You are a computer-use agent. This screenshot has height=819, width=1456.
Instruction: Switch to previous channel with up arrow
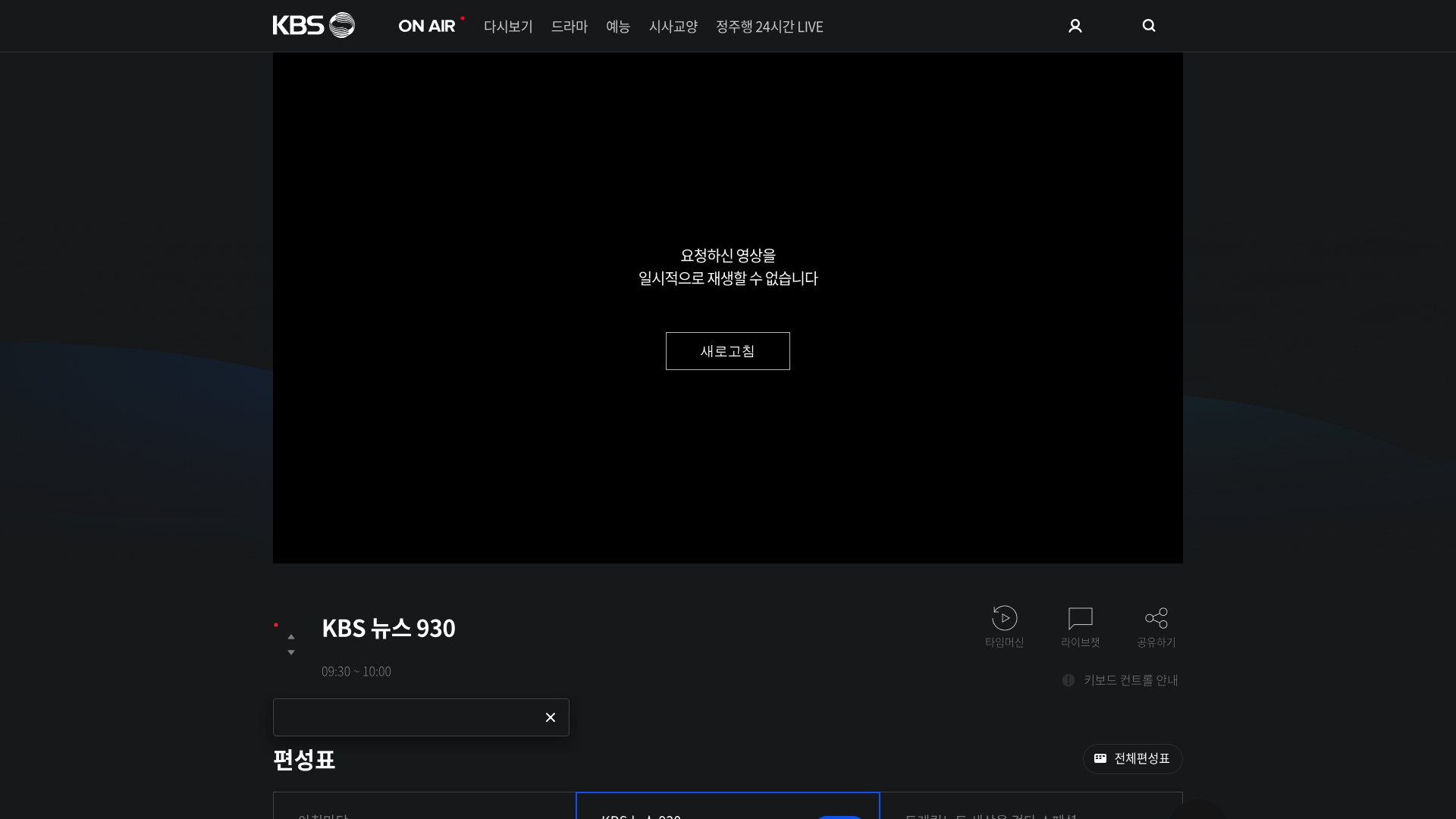291,637
